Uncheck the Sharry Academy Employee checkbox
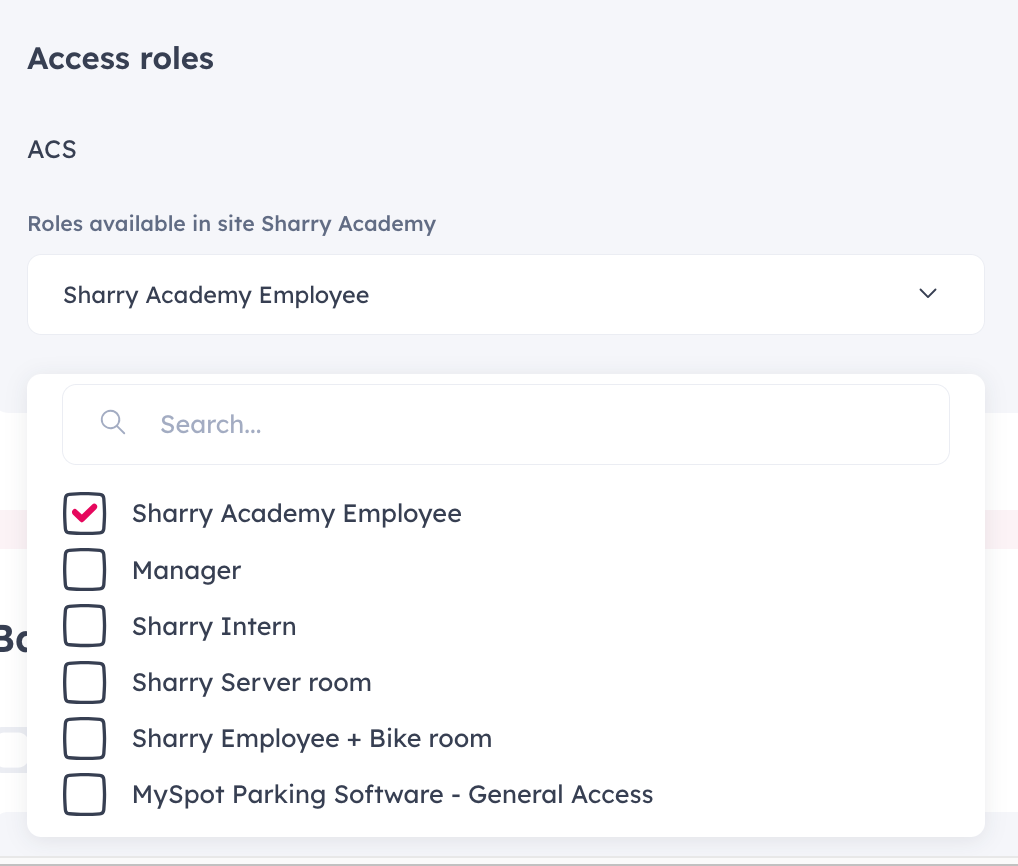The width and height of the screenshot is (1018, 866). pos(84,513)
